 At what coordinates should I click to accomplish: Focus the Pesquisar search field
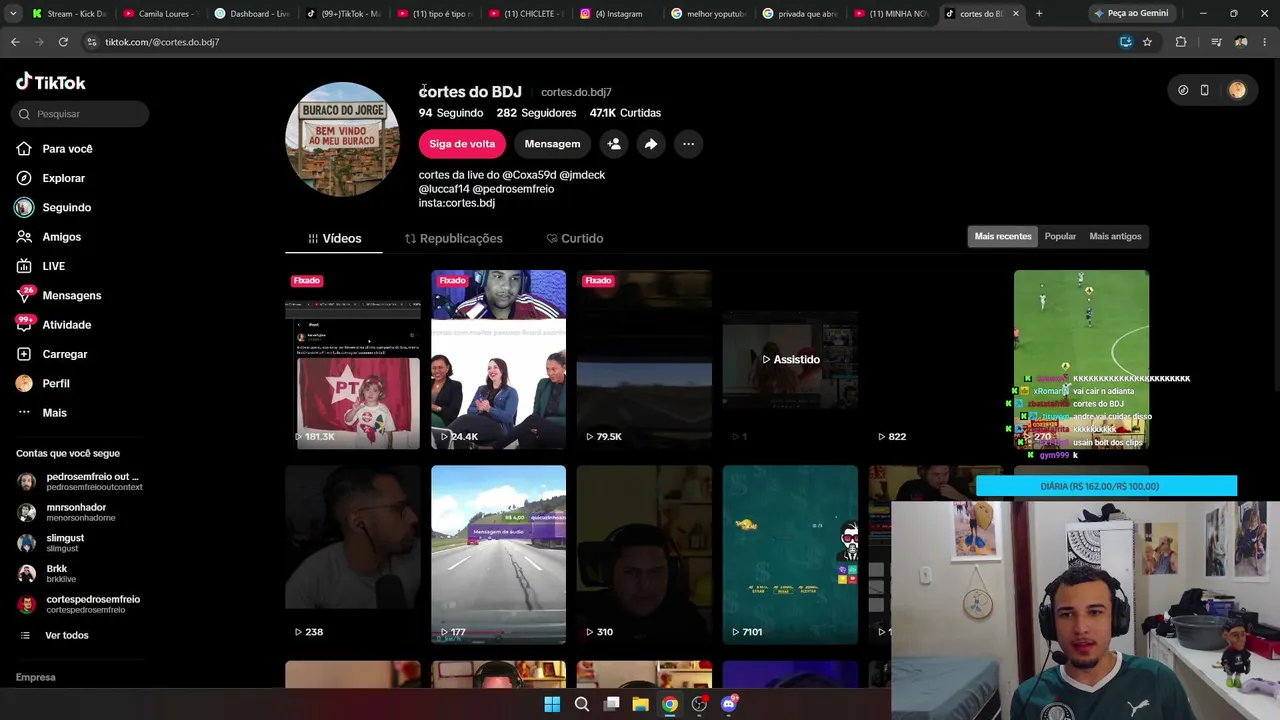80,114
